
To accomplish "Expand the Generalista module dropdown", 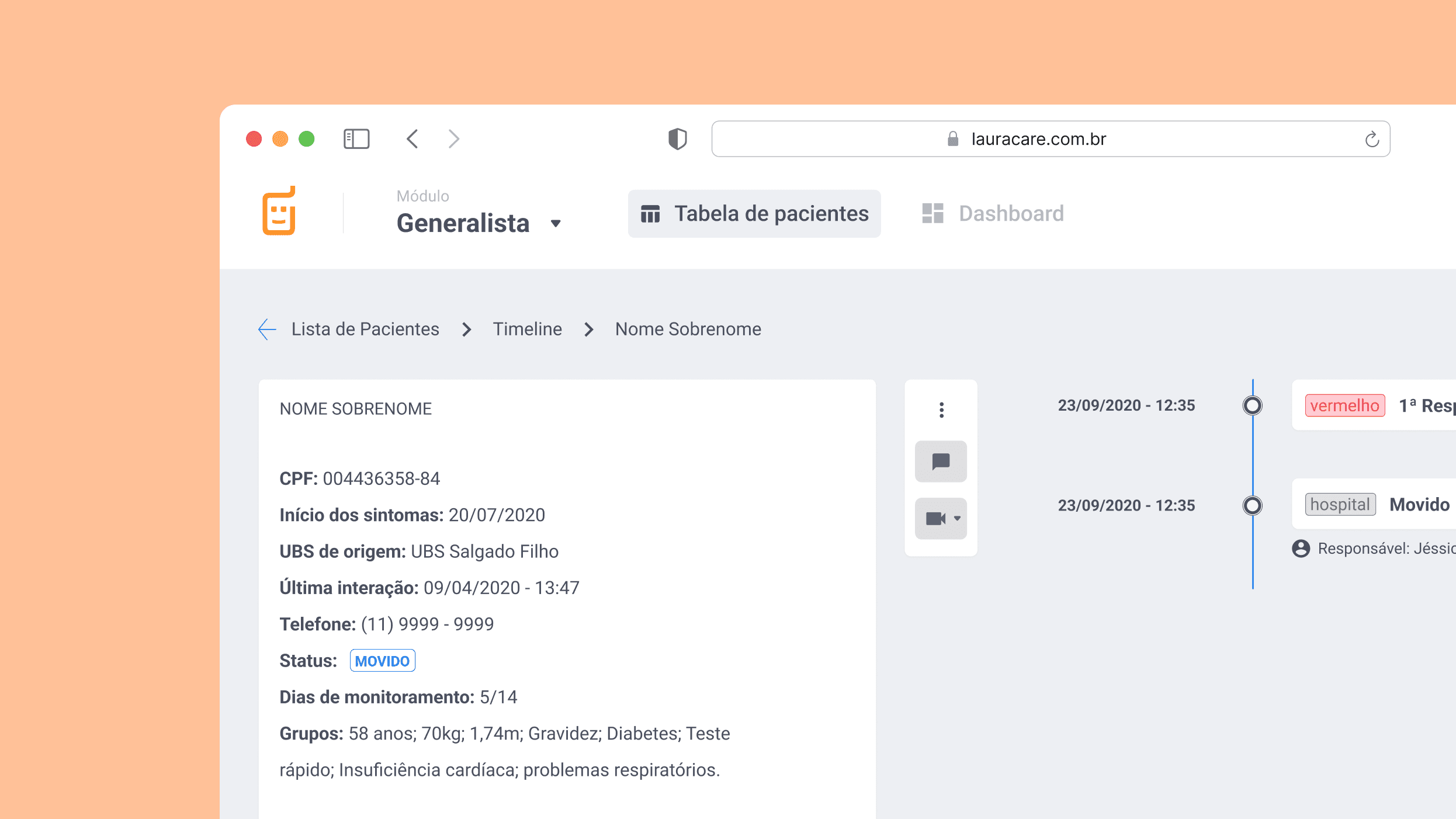I will (x=556, y=223).
